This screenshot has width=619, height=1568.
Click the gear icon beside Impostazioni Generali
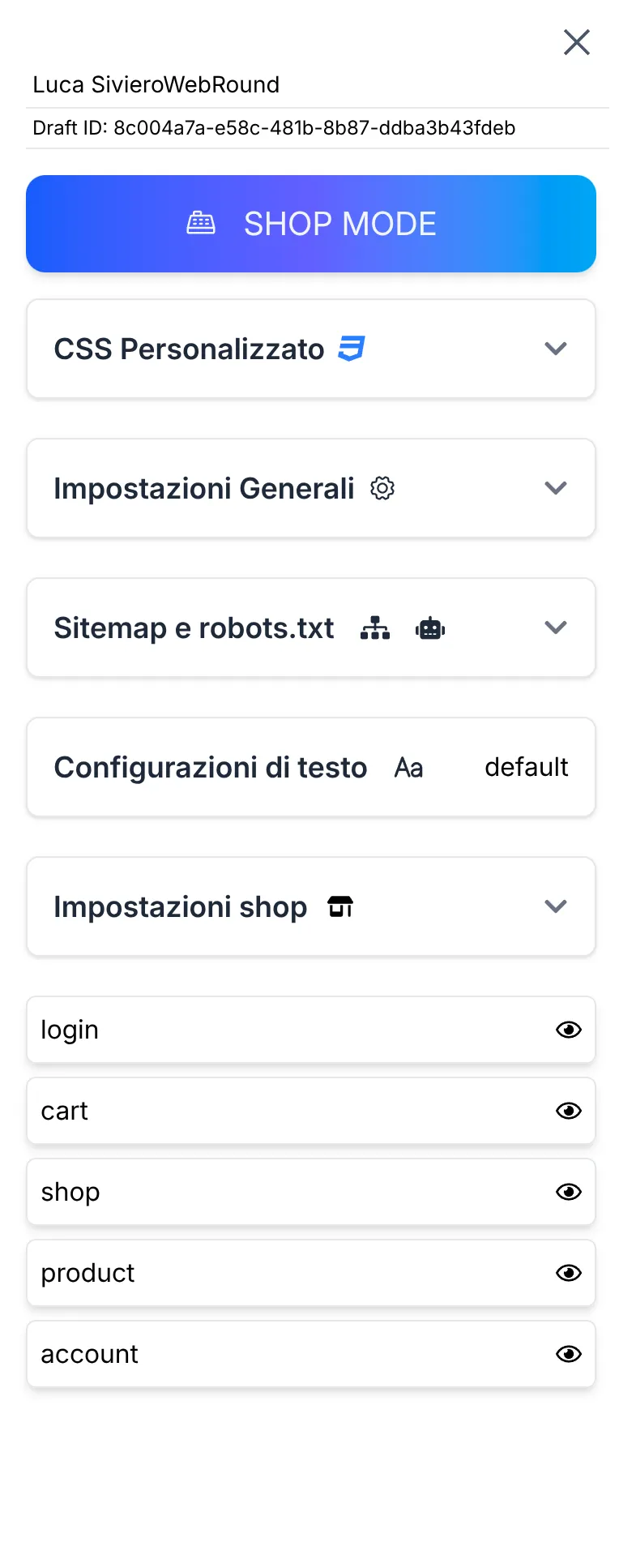pyautogui.click(x=382, y=488)
